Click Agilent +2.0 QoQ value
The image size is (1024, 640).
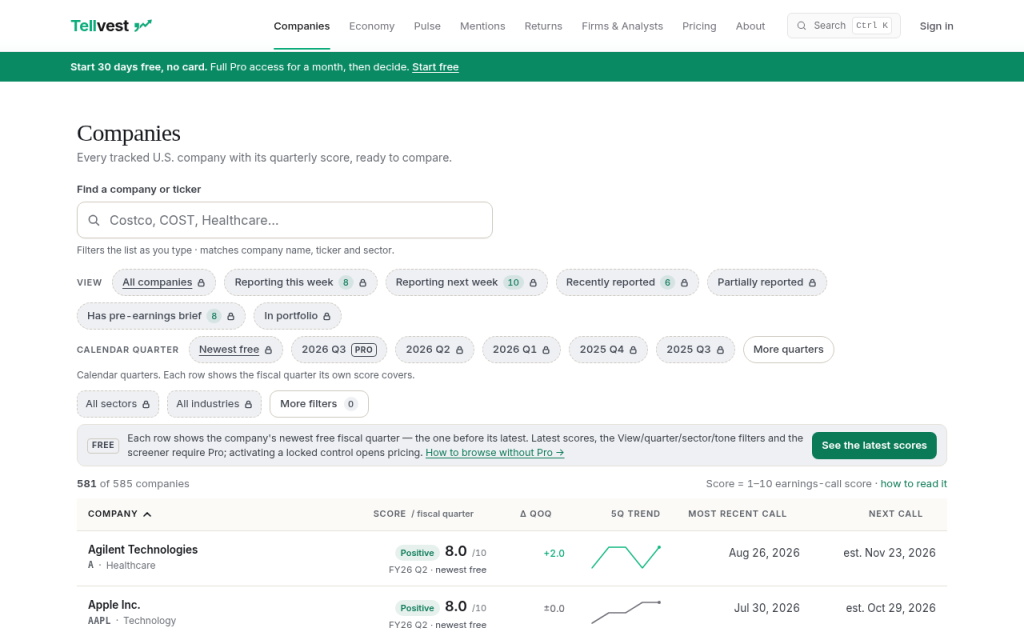coord(554,554)
